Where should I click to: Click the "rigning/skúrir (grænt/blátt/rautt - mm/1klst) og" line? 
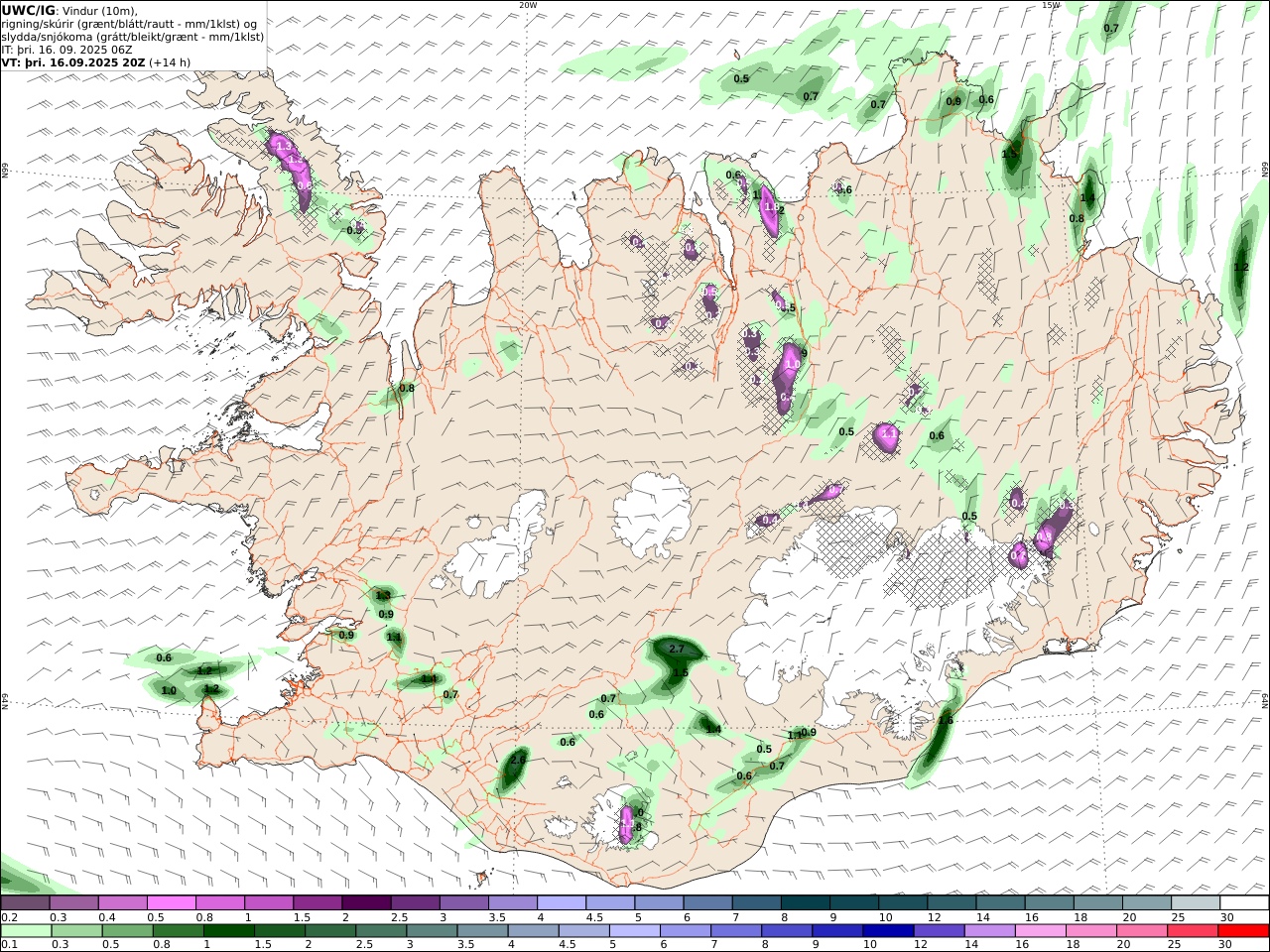pos(130,24)
